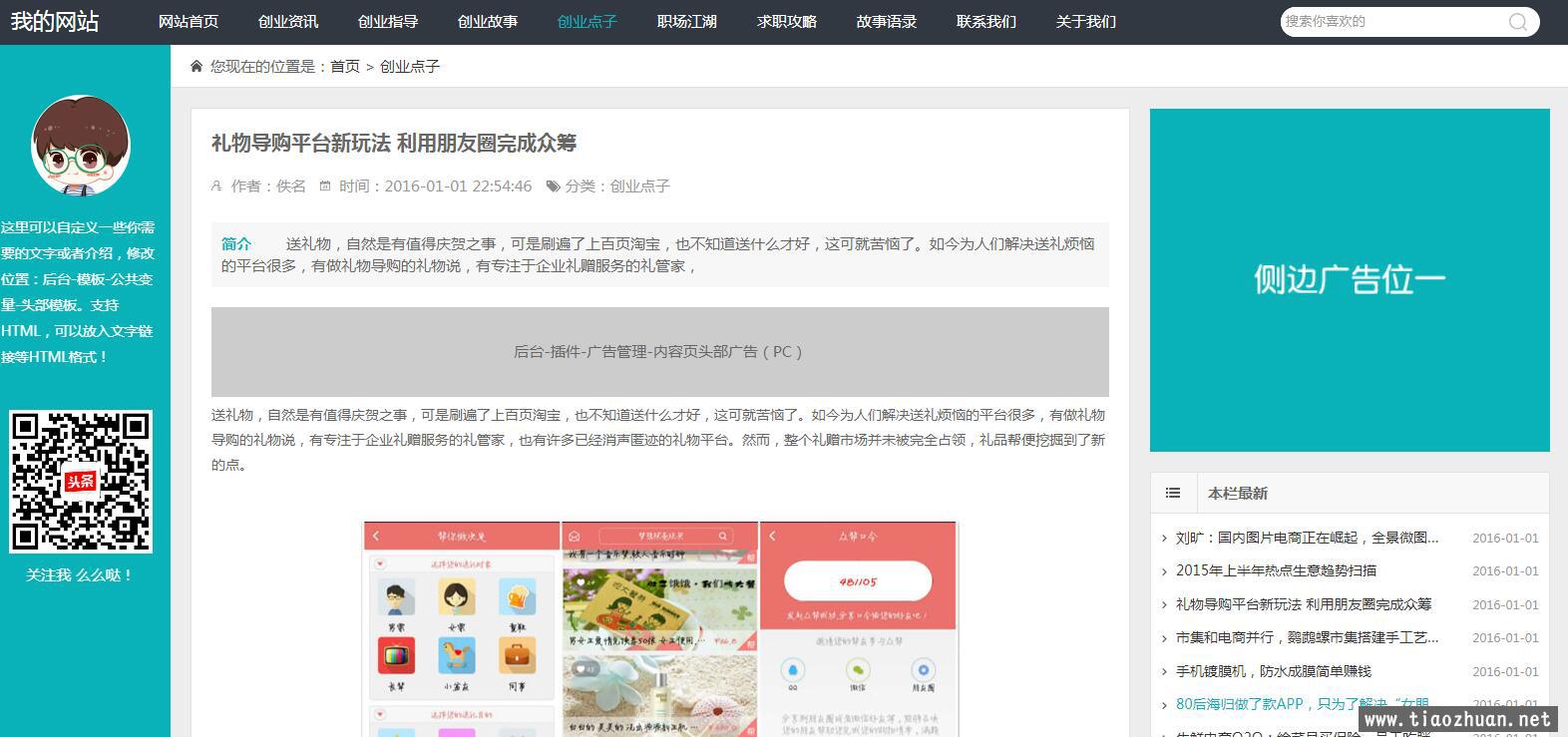Click the QR code image

pyautogui.click(x=81, y=481)
